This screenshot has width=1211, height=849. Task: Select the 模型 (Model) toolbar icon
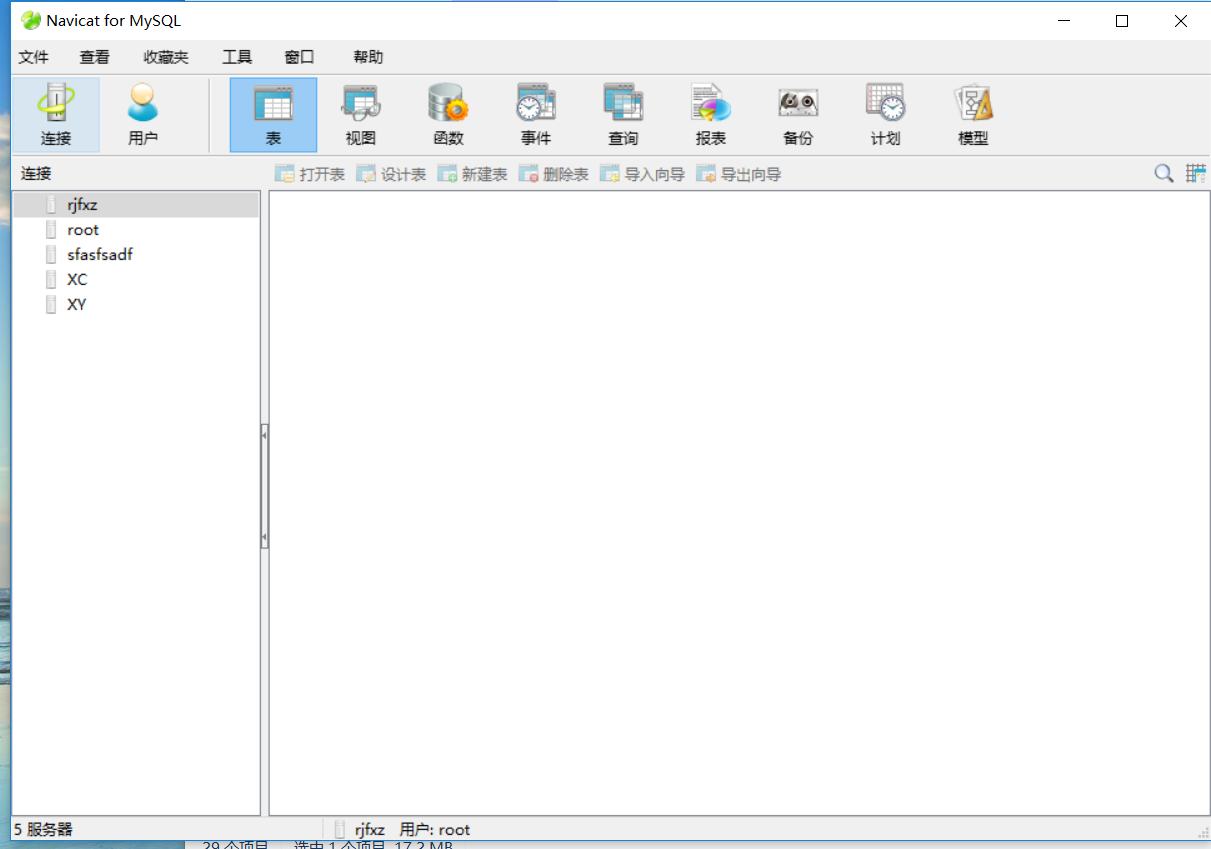[x=973, y=114]
